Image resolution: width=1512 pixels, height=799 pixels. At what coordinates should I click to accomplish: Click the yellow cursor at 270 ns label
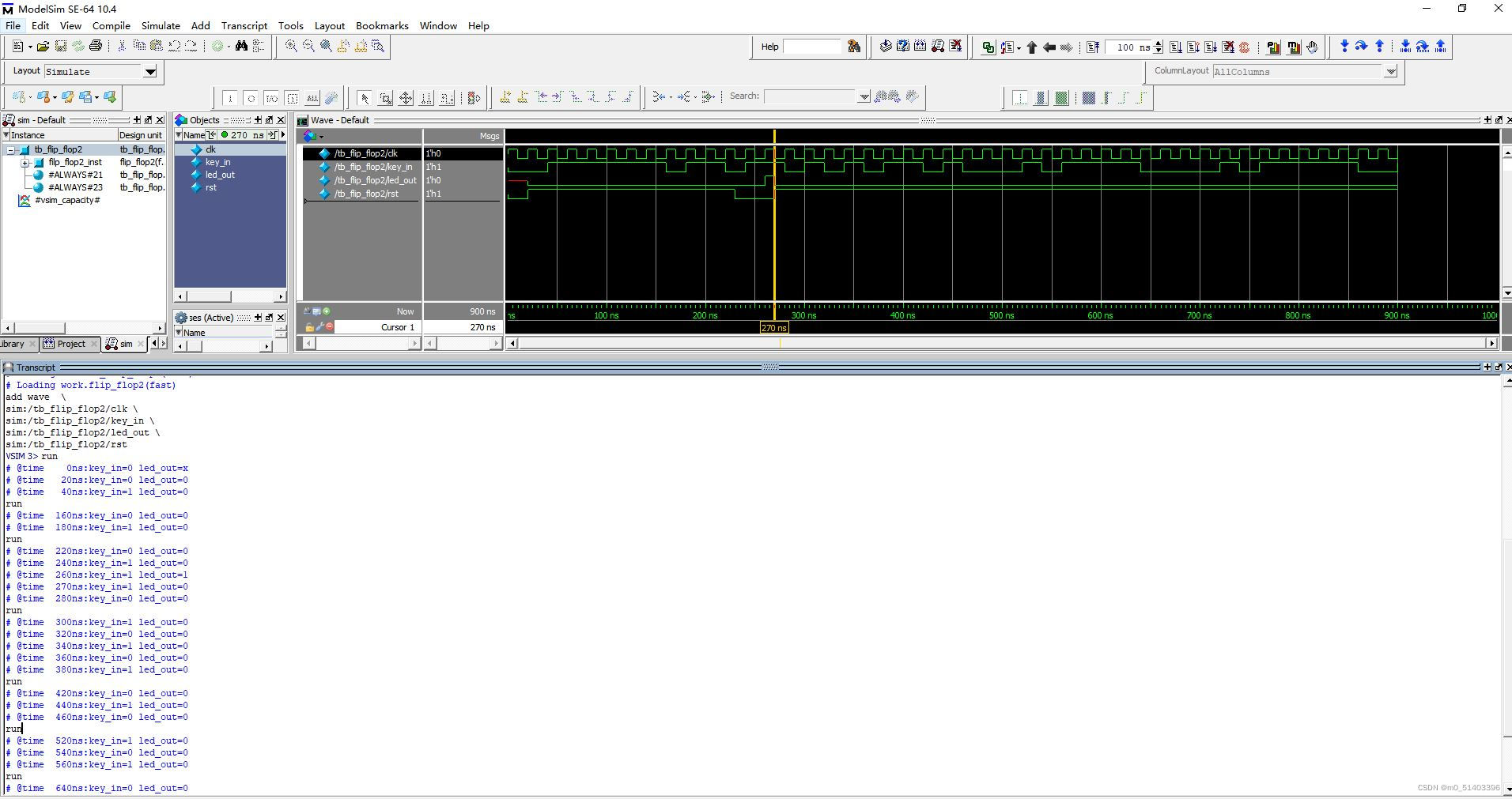[774, 327]
